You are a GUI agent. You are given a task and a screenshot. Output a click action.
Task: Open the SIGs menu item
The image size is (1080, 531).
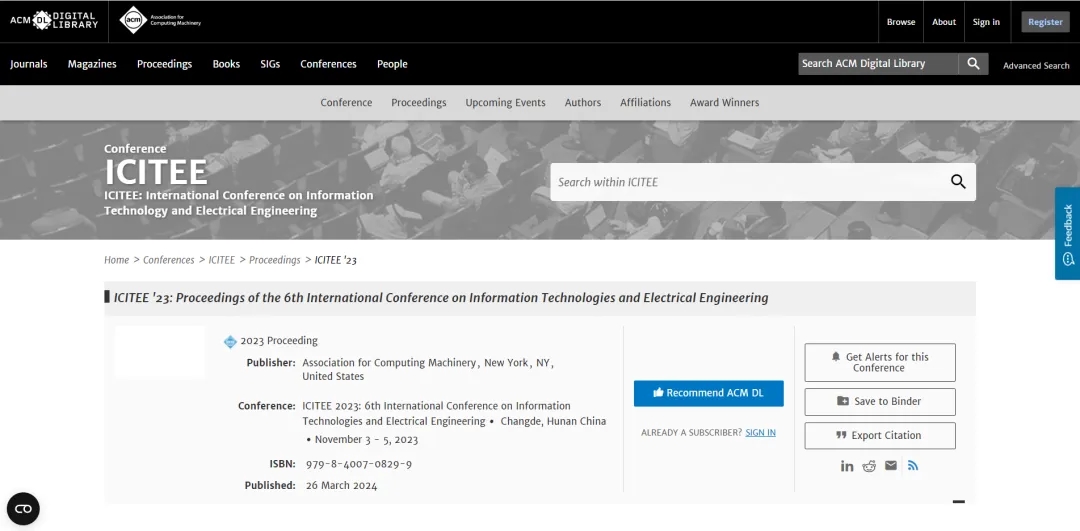(270, 64)
